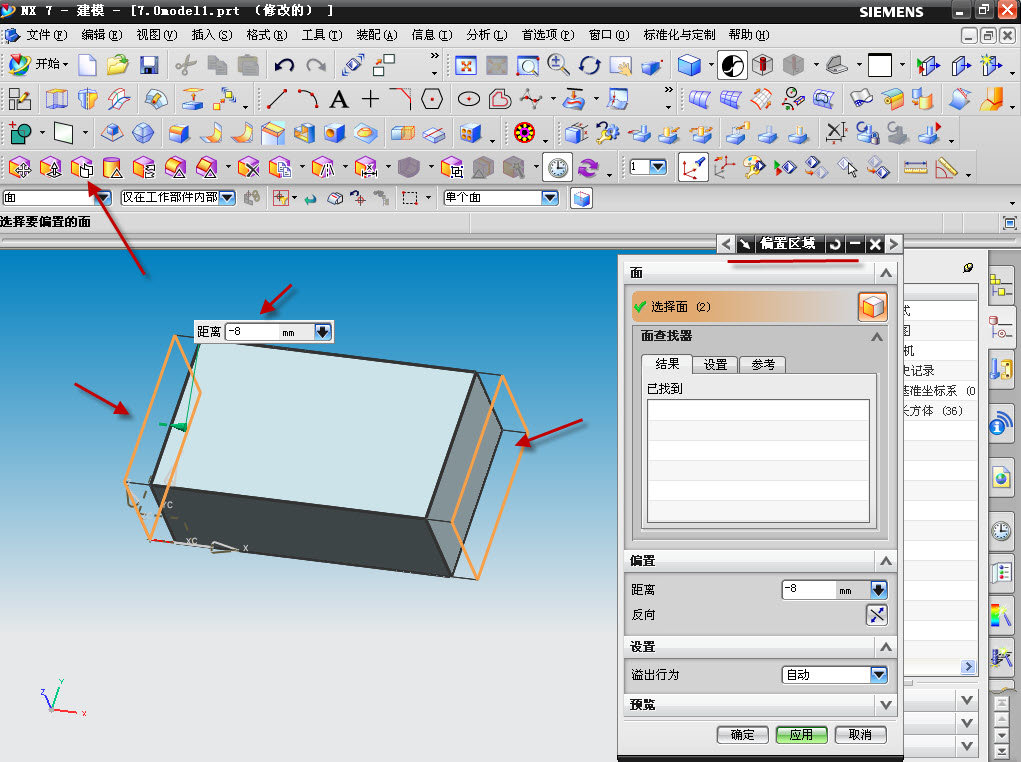Viewport: 1021px width, 762px height.
Task: Toggle shaded with edges rendering style
Action: pyautogui.click(x=689, y=65)
